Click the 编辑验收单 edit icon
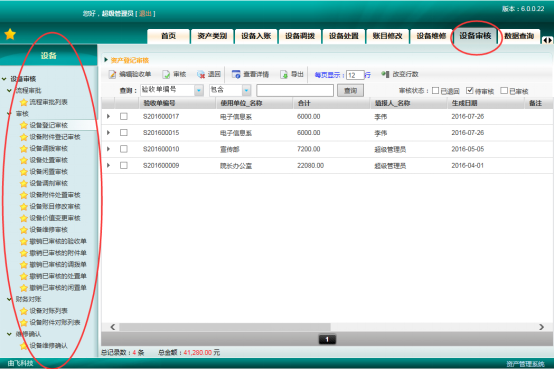Image resolution: width=554 pixels, height=370 pixels. click(x=112, y=74)
